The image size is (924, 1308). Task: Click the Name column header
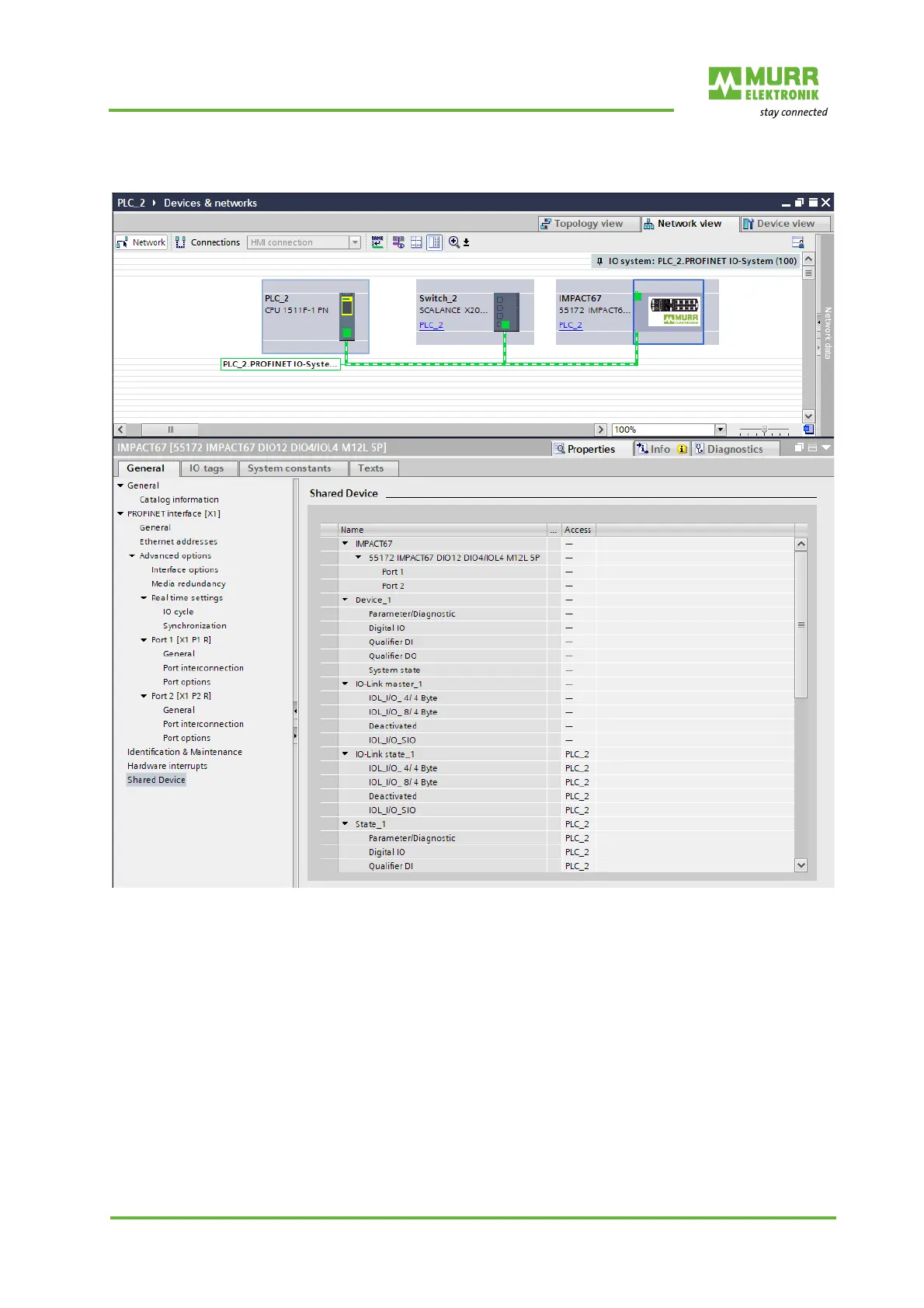(x=443, y=530)
